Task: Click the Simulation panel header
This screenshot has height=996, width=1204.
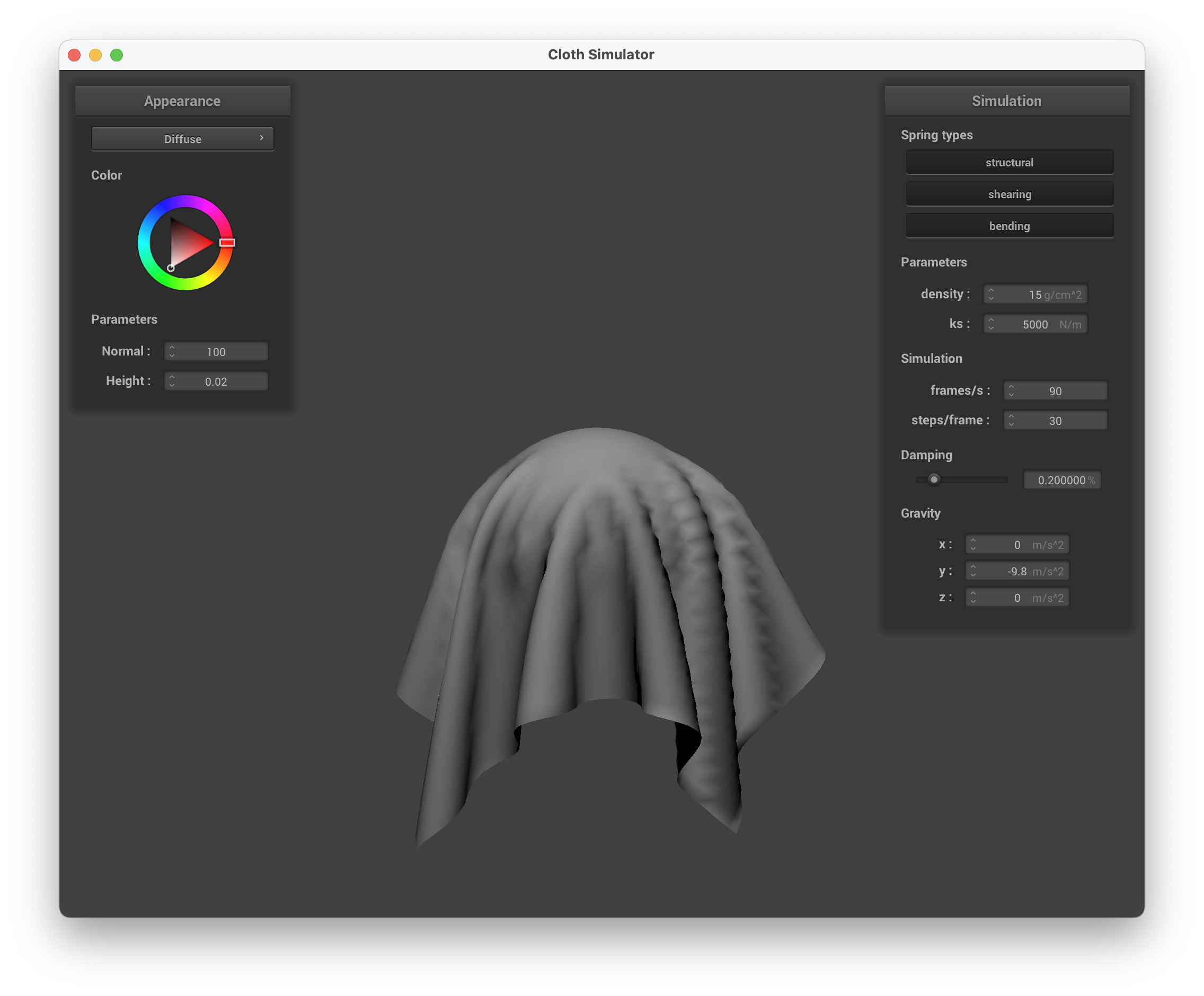Action: pyautogui.click(x=1006, y=101)
